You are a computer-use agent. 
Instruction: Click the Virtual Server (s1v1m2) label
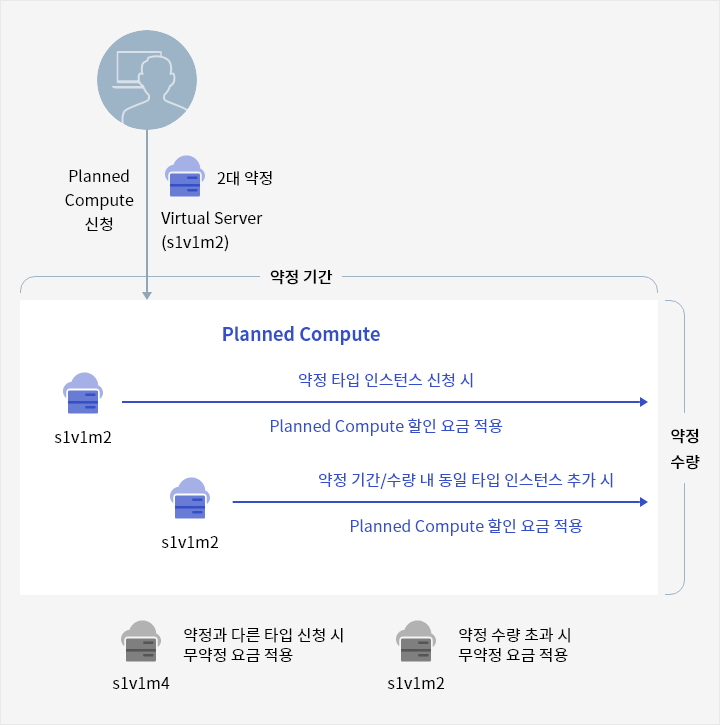212,229
